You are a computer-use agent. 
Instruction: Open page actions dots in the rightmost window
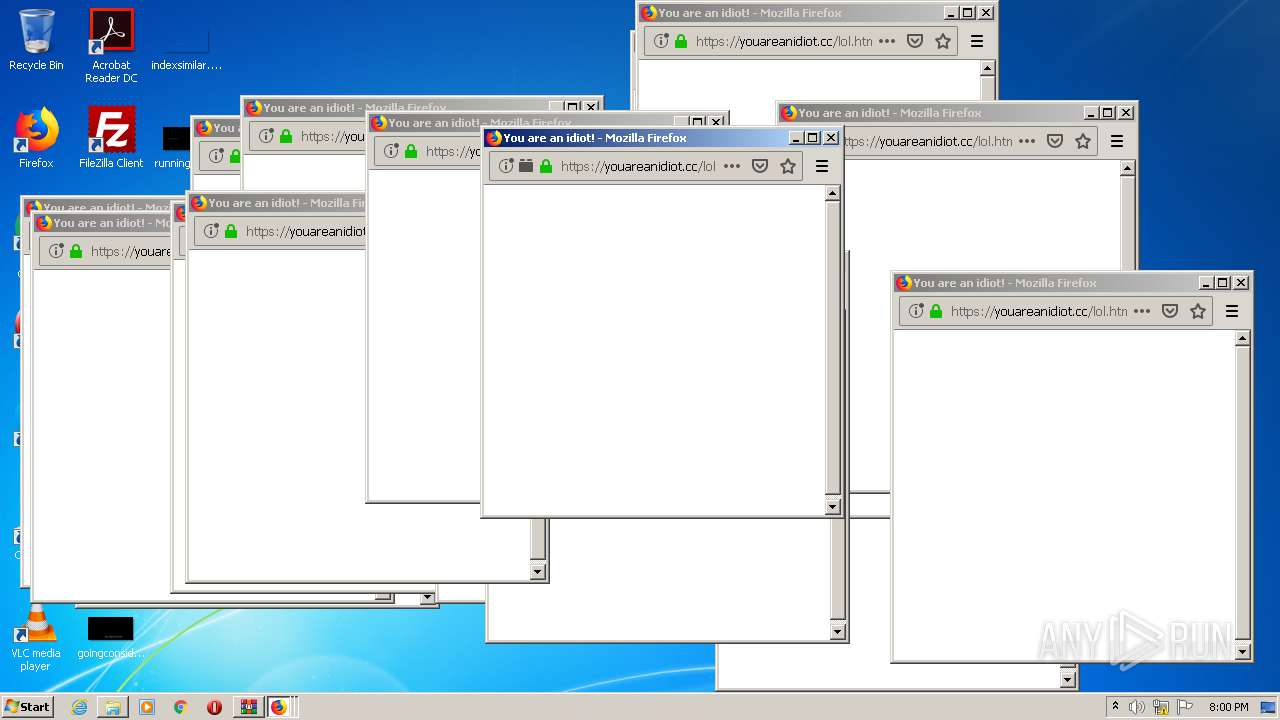(1141, 311)
